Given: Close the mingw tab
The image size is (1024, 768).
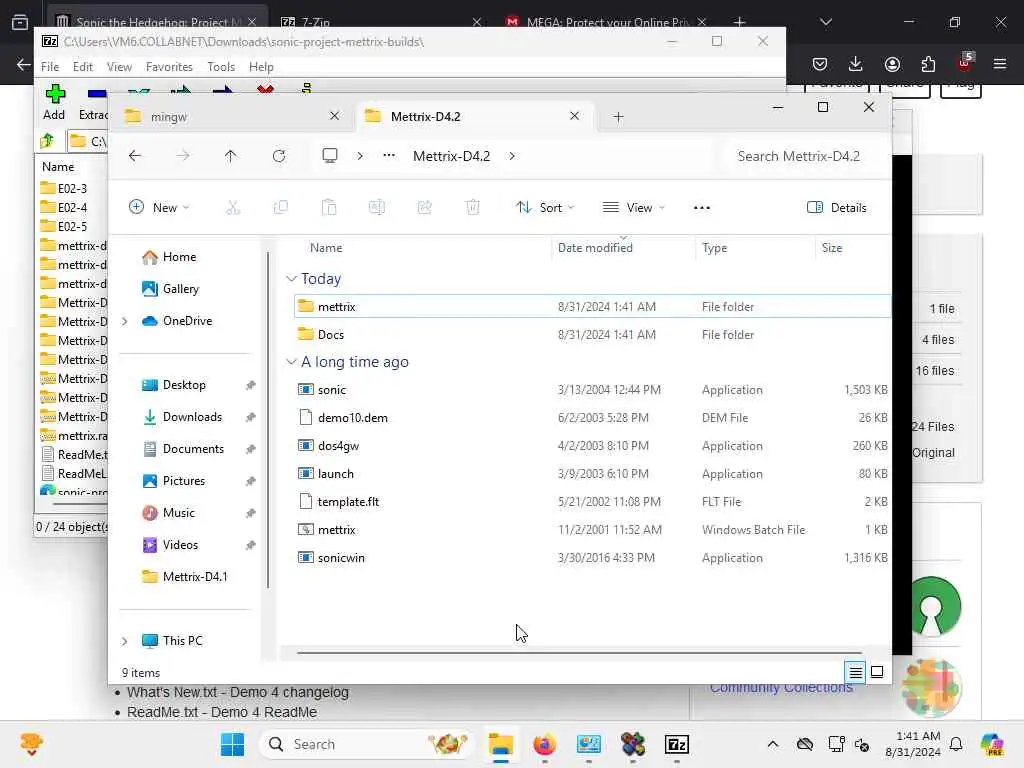Looking at the screenshot, I should pyautogui.click(x=334, y=116).
